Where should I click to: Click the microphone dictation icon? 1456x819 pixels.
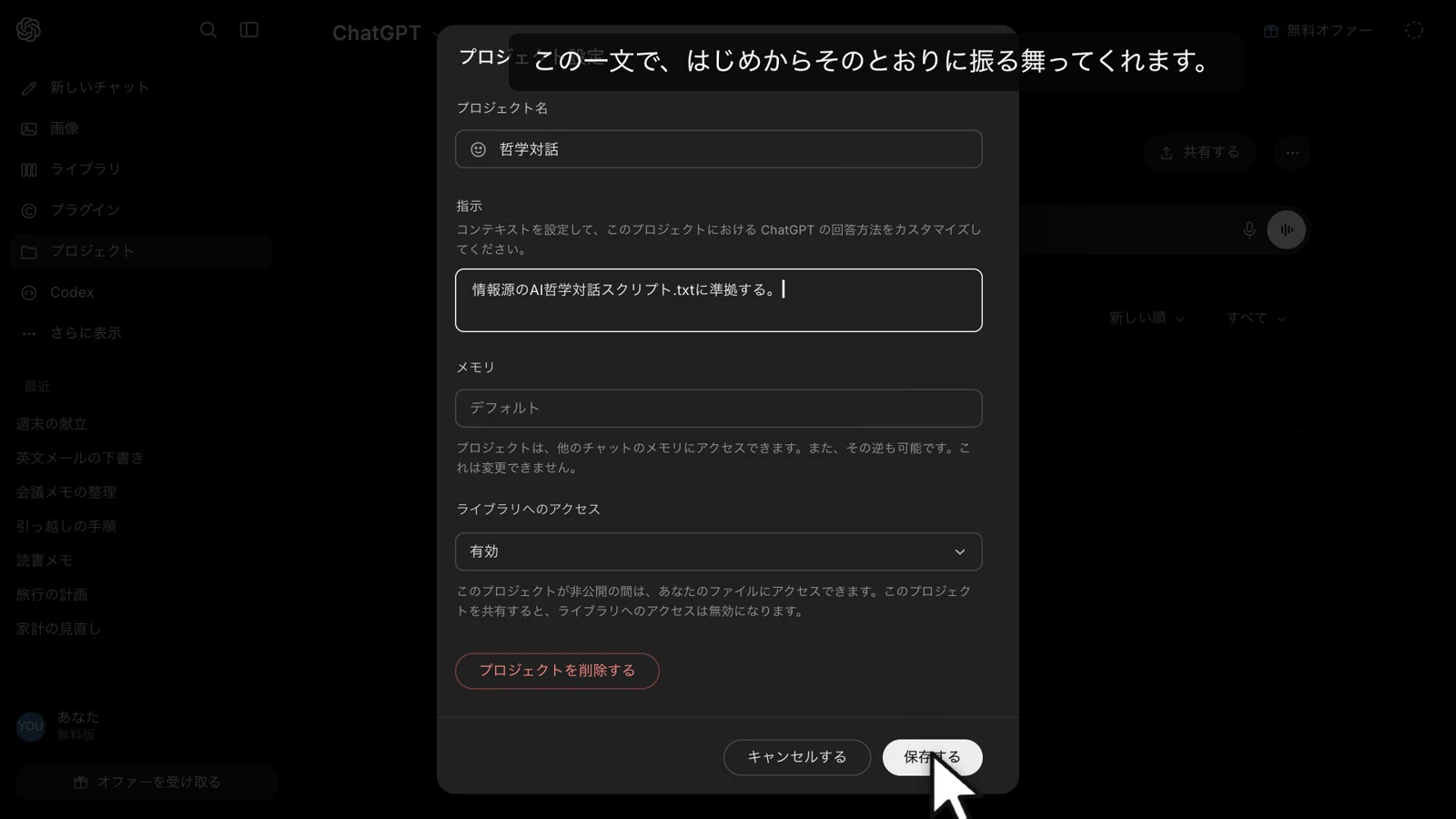(x=1249, y=230)
